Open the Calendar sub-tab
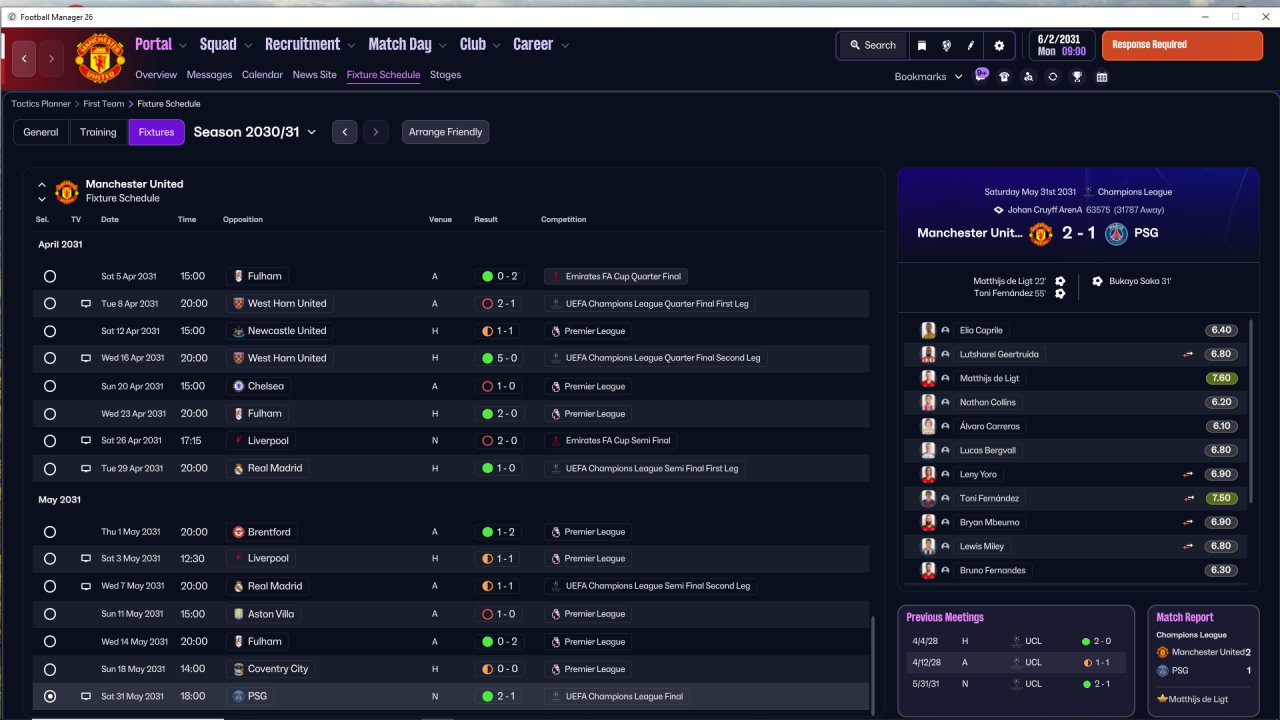Viewport: 1280px width, 720px height. tap(262, 75)
